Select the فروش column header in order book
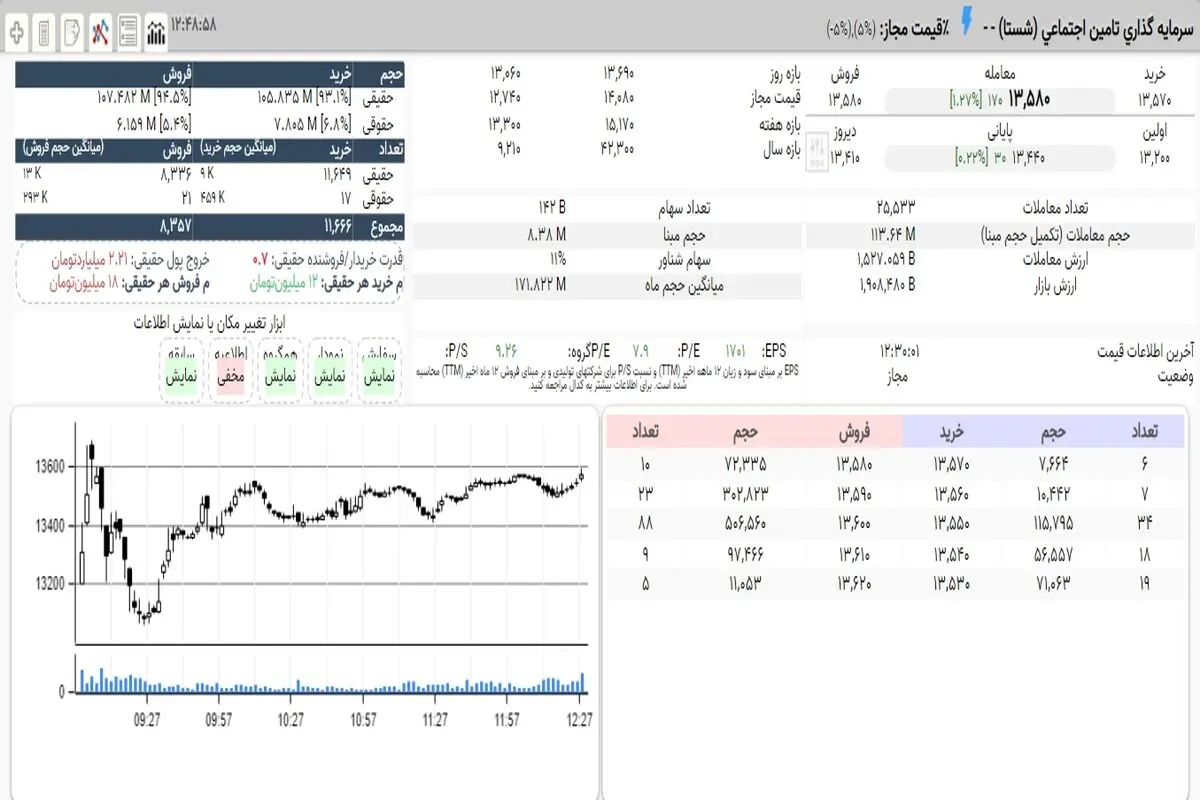The width and height of the screenshot is (1200, 800). click(853, 431)
